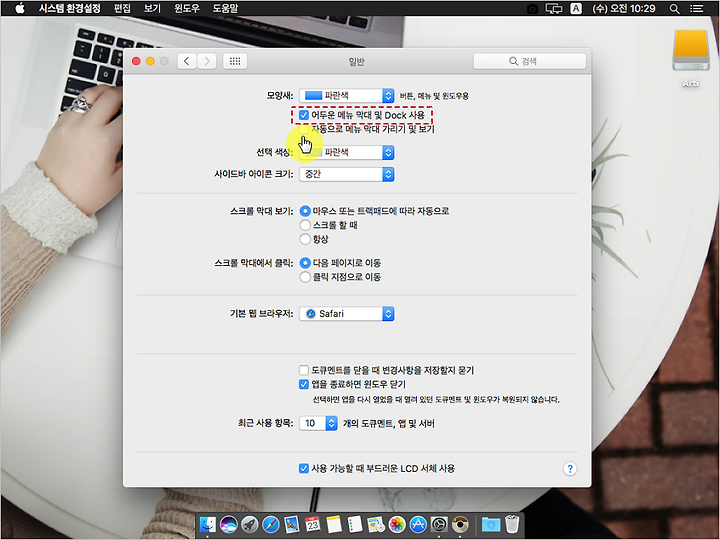This screenshot has height=540, width=720.
Task: Uncheck 앱을 종료하면 윈도우 닫기
Action: pyautogui.click(x=304, y=384)
